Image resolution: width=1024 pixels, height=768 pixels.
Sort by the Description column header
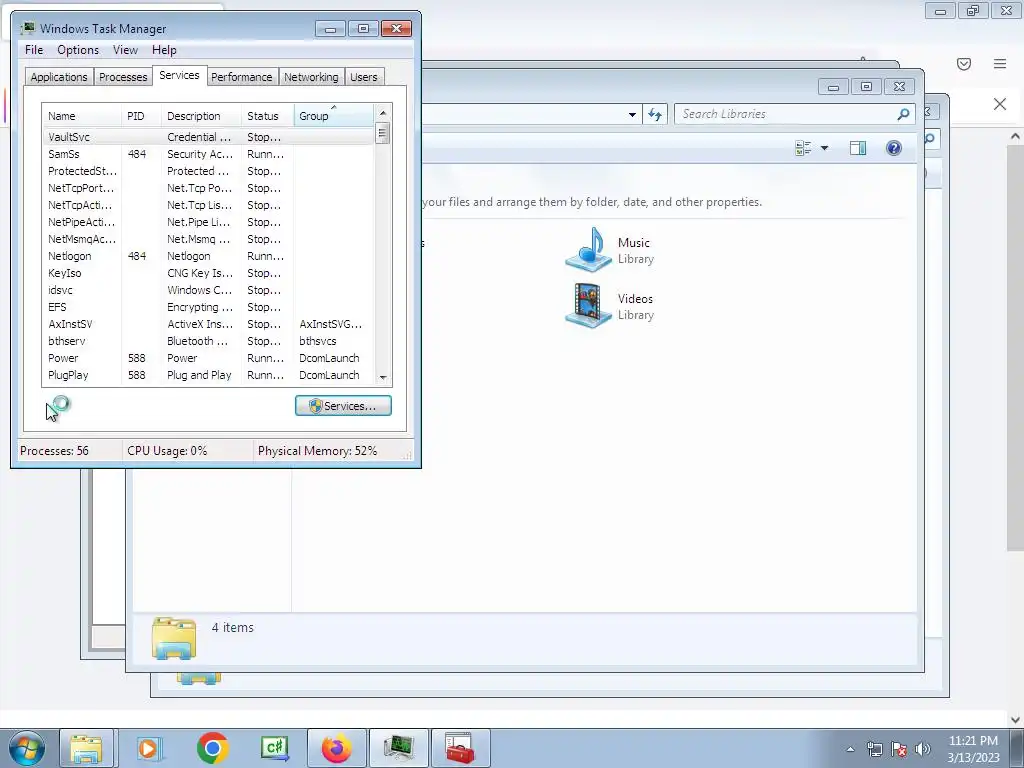[x=201, y=116]
